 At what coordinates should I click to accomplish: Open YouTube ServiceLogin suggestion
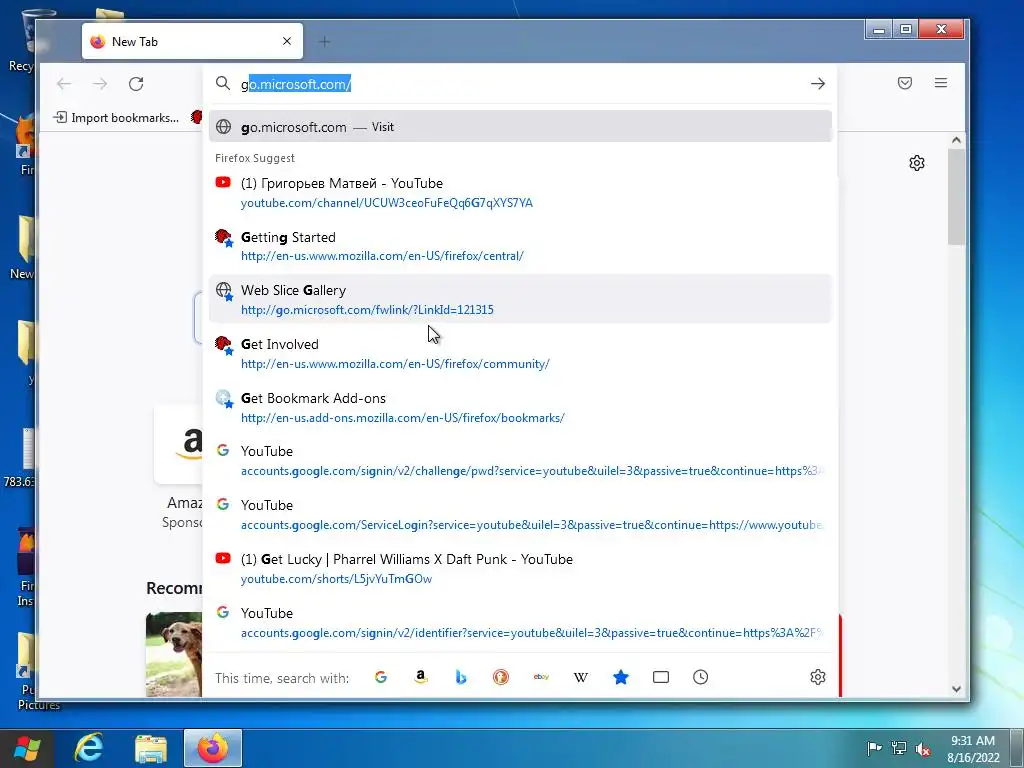(520, 515)
